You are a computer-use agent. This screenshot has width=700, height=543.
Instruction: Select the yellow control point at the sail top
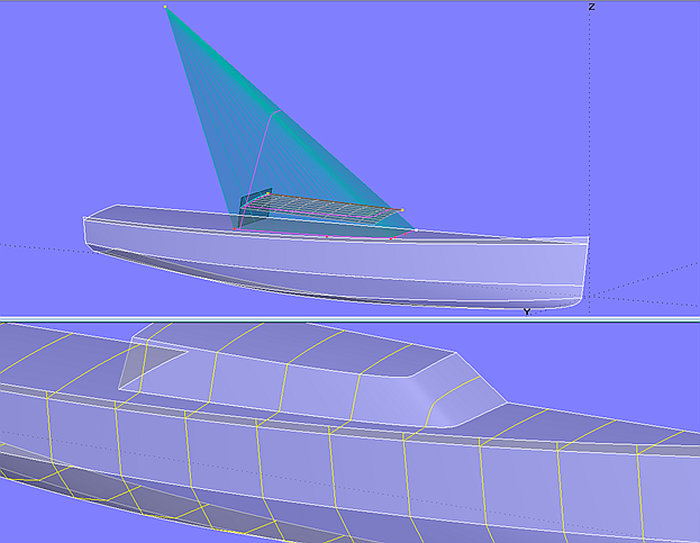click(165, 7)
